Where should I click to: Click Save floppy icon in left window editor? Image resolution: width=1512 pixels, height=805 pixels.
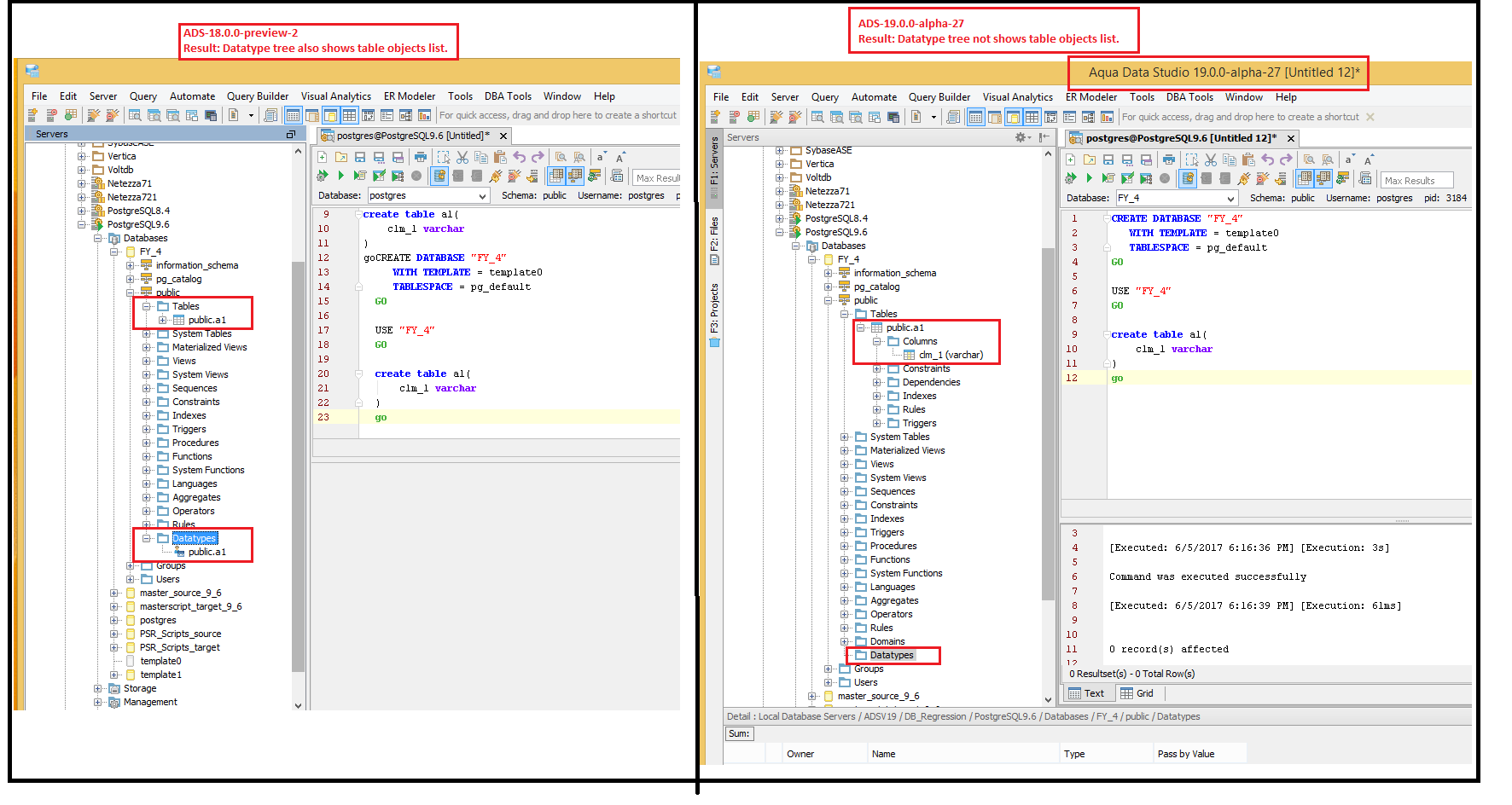[x=360, y=157]
